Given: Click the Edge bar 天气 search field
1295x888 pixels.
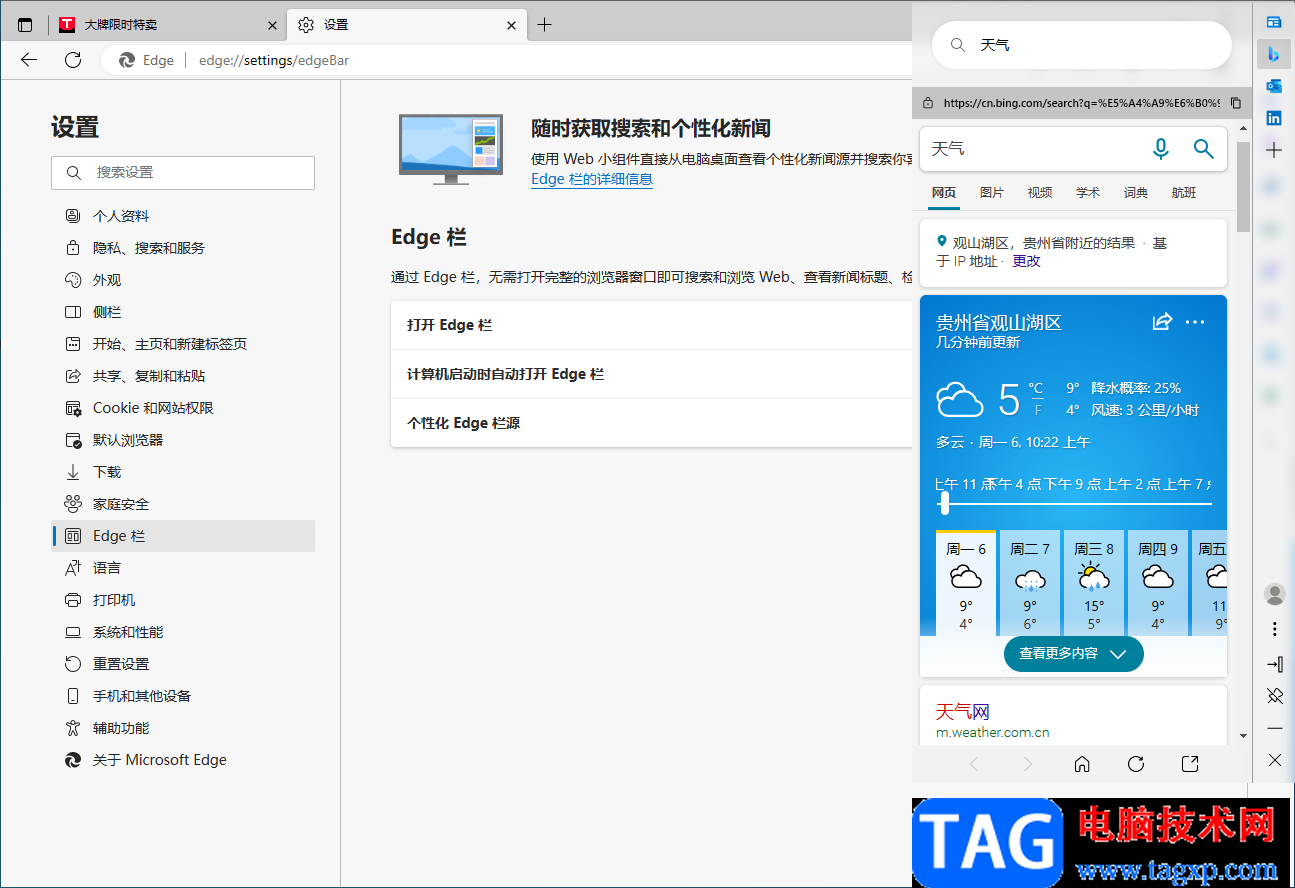Looking at the screenshot, I should [1081, 45].
